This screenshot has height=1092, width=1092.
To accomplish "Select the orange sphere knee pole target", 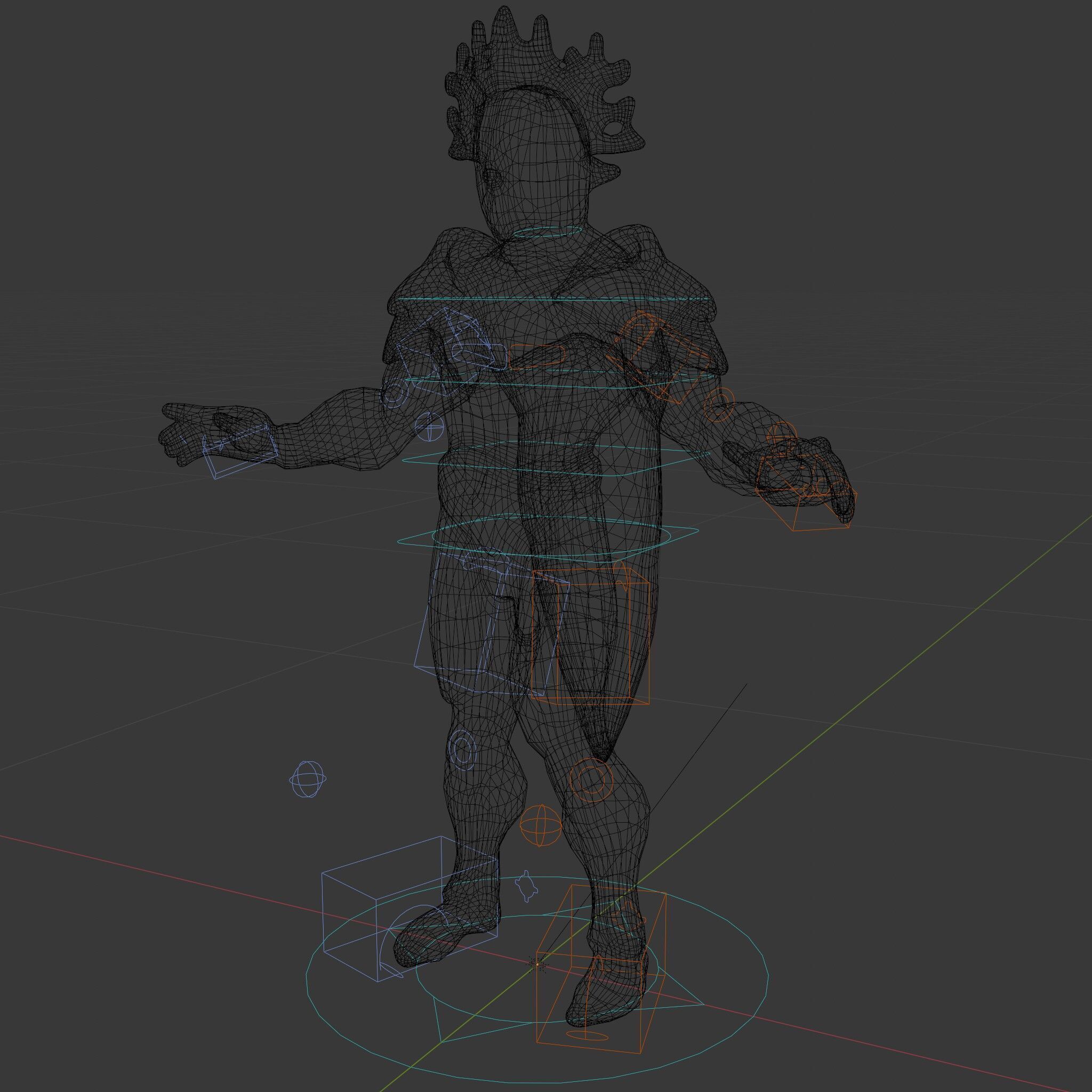I will [541, 826].
